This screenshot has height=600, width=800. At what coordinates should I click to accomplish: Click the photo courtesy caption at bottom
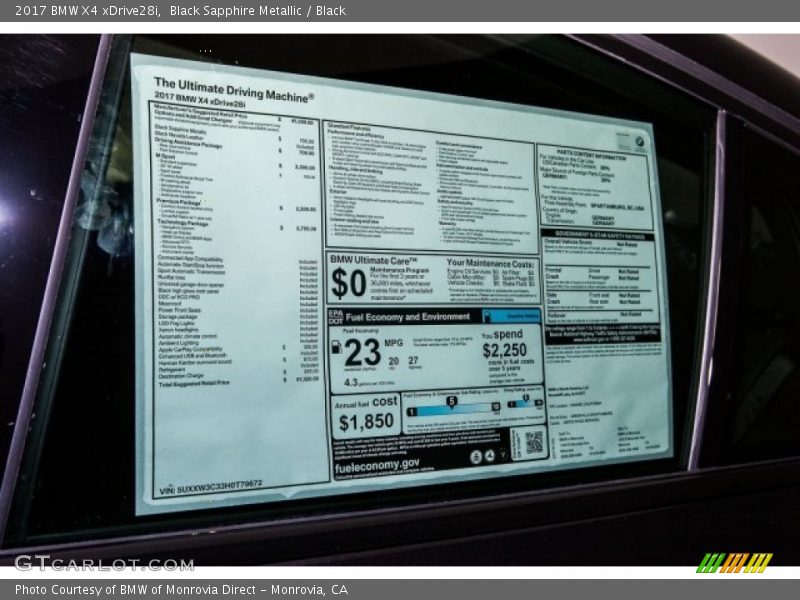tap(182, 590)
